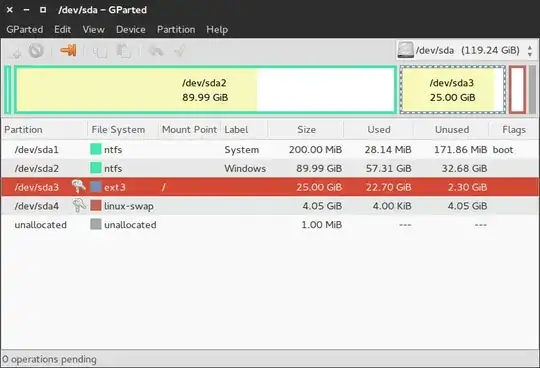Click the key lock icon on /dev/sda3
This screenshot has height=368, width=540.
(x=79, y=187)
